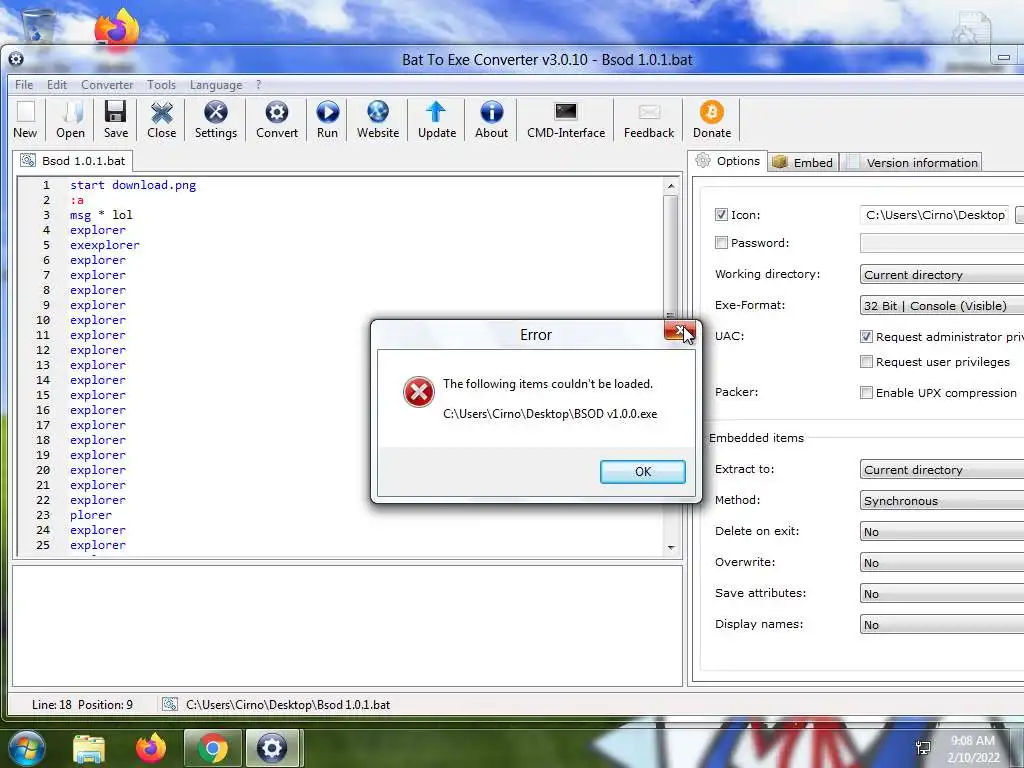
Task: Enable UPX compression checkbox
Action: pyautogui.click(x=866, y=392)
